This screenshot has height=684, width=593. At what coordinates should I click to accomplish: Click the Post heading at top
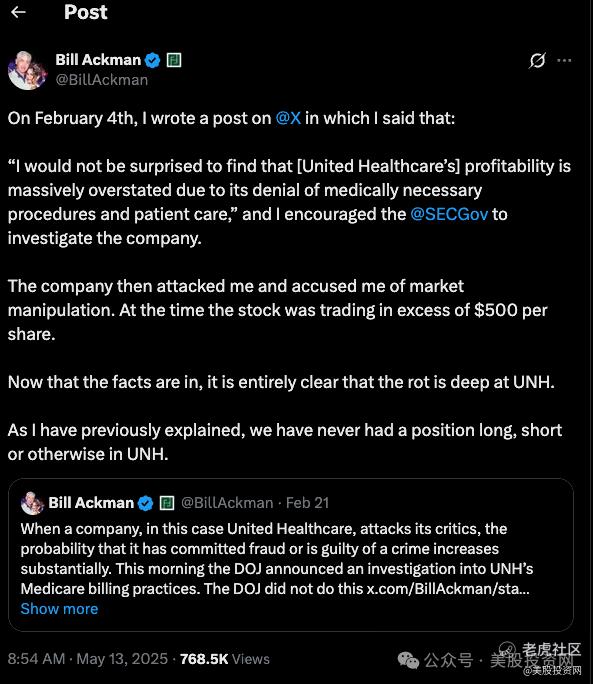coord(86,12)
